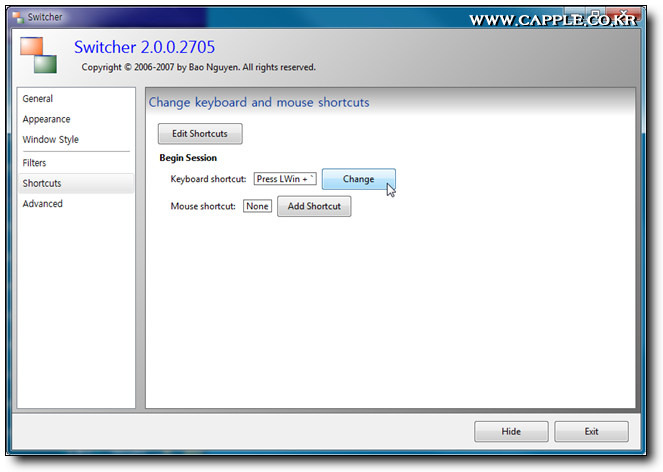This screenshot has height=472, width=663.
Task: Click the 'Mouse shortcut:' label
Action: [x=203, y=206]
